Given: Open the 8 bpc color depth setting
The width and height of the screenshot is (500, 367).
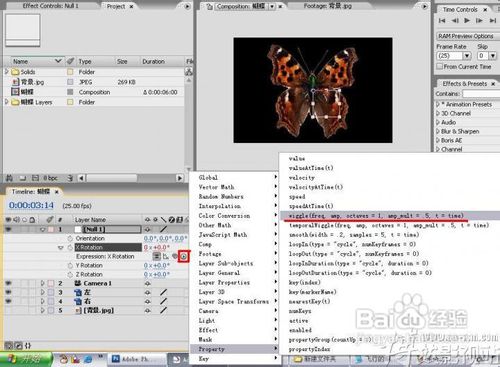Looking at the screenshot, I should click(x=50, y=178).
